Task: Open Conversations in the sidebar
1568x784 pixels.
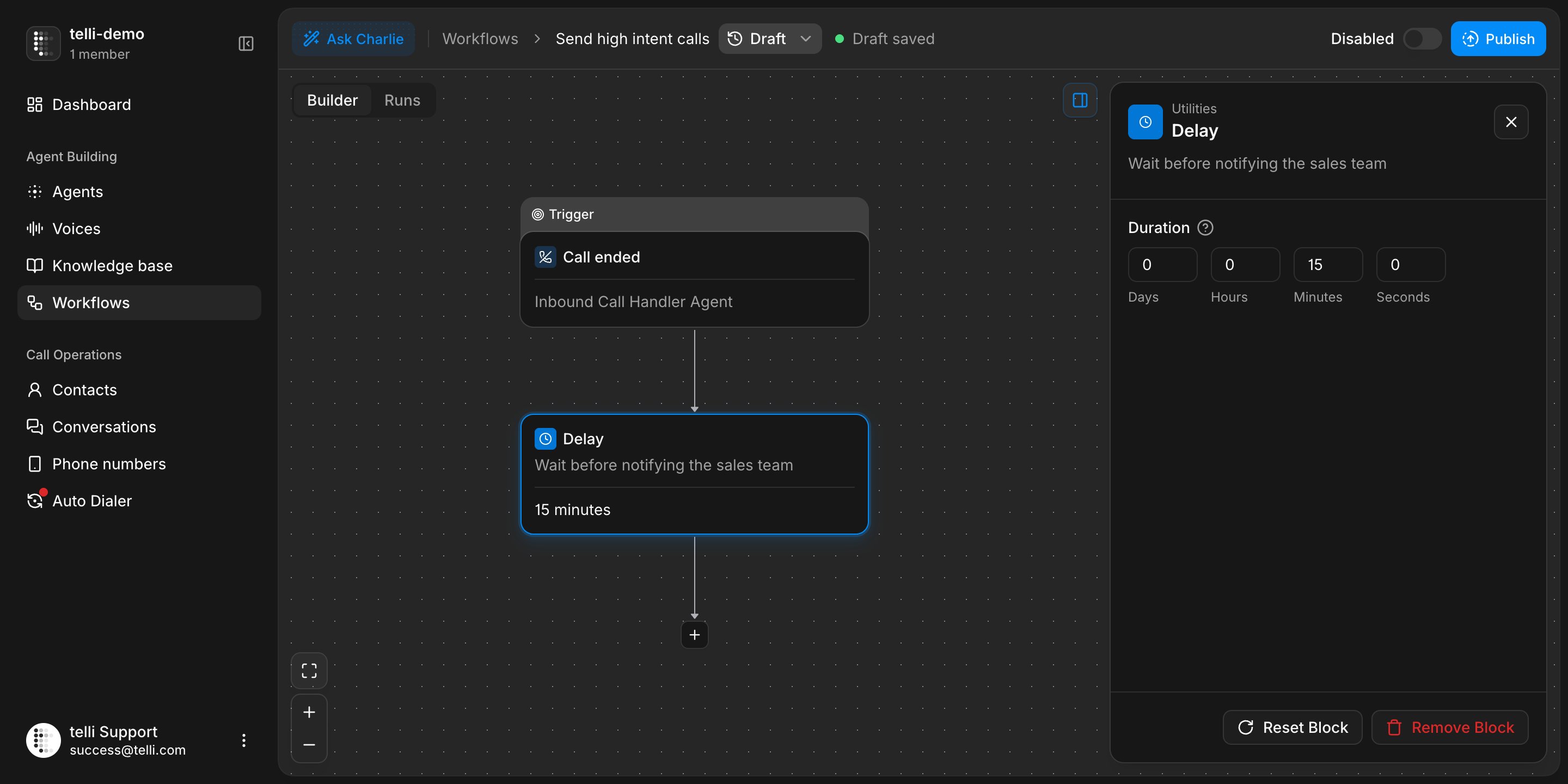Action: (x=139, y=427)
